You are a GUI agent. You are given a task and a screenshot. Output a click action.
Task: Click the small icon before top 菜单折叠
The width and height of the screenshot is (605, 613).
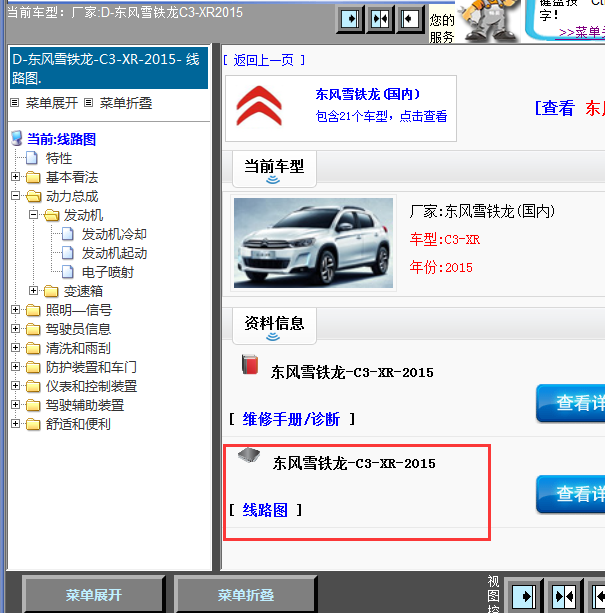tap(89, 103)
